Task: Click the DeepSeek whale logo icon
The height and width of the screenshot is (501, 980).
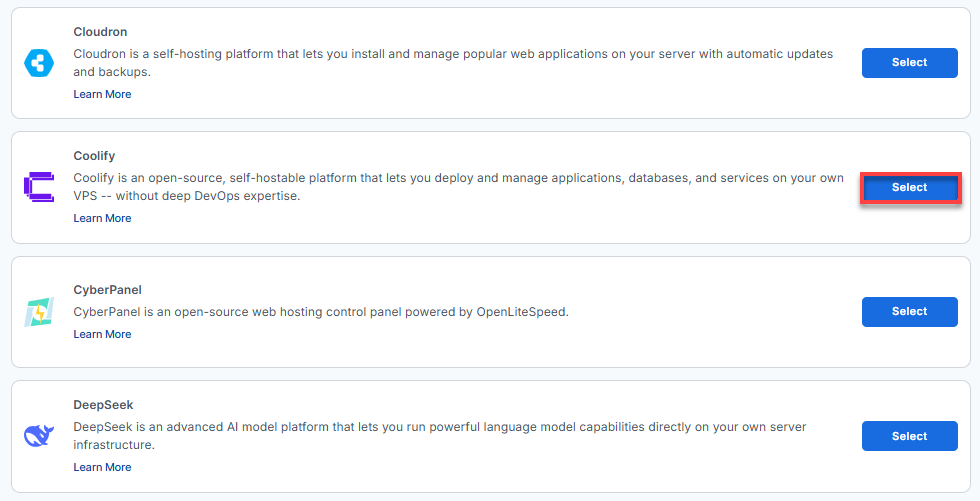Action: [39, 435]
